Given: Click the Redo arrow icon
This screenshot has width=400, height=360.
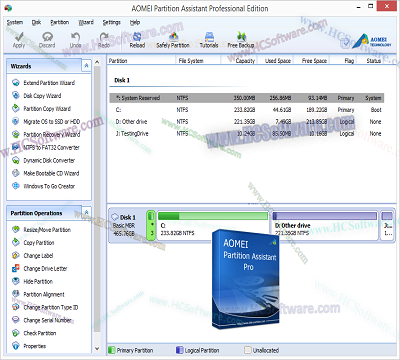Looking at the screenshot, I should point(104,37).
